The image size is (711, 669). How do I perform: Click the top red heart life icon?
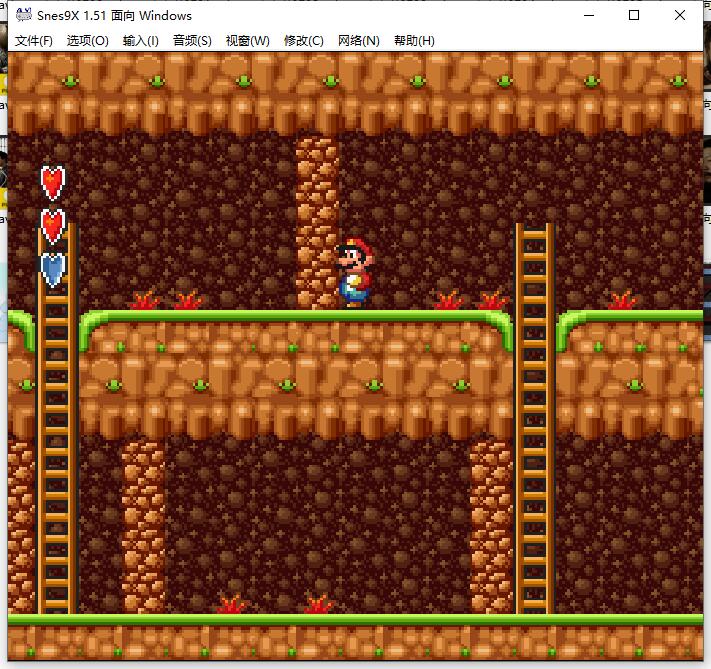53,183
